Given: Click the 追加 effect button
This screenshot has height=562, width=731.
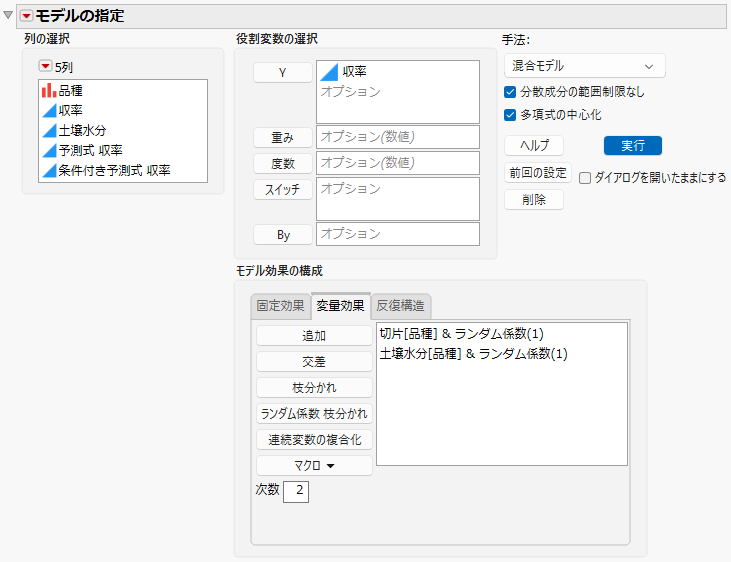Looking at the screenshot, I should pos(314,336).
